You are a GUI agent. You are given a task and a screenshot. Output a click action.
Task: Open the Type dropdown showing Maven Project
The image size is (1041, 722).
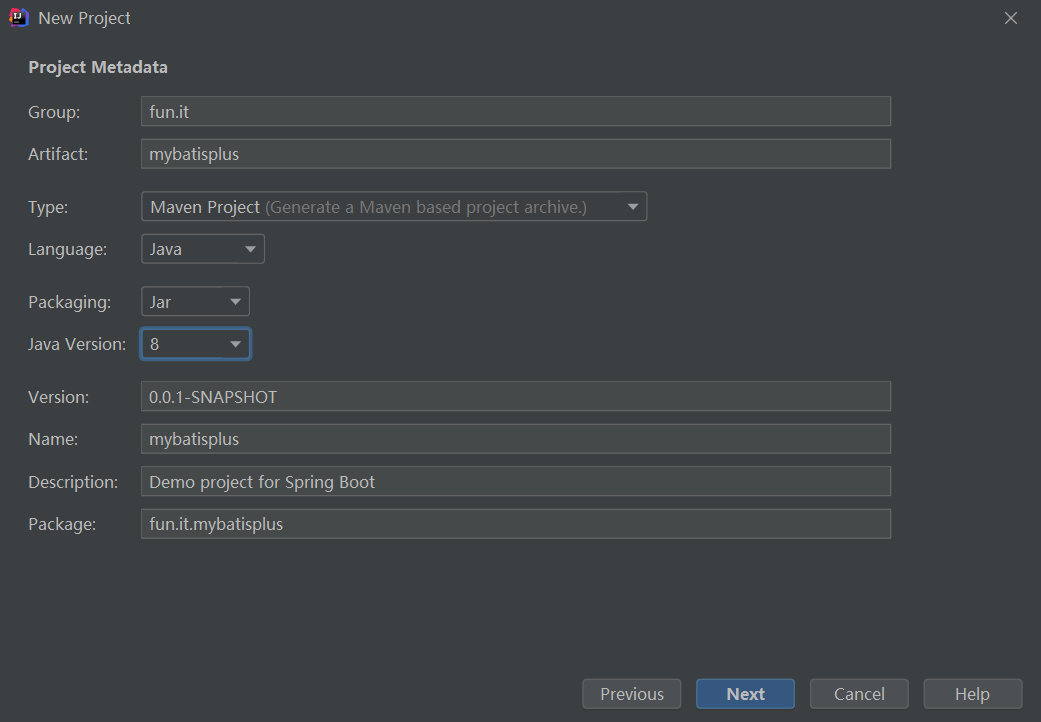(x=394, y=207)
